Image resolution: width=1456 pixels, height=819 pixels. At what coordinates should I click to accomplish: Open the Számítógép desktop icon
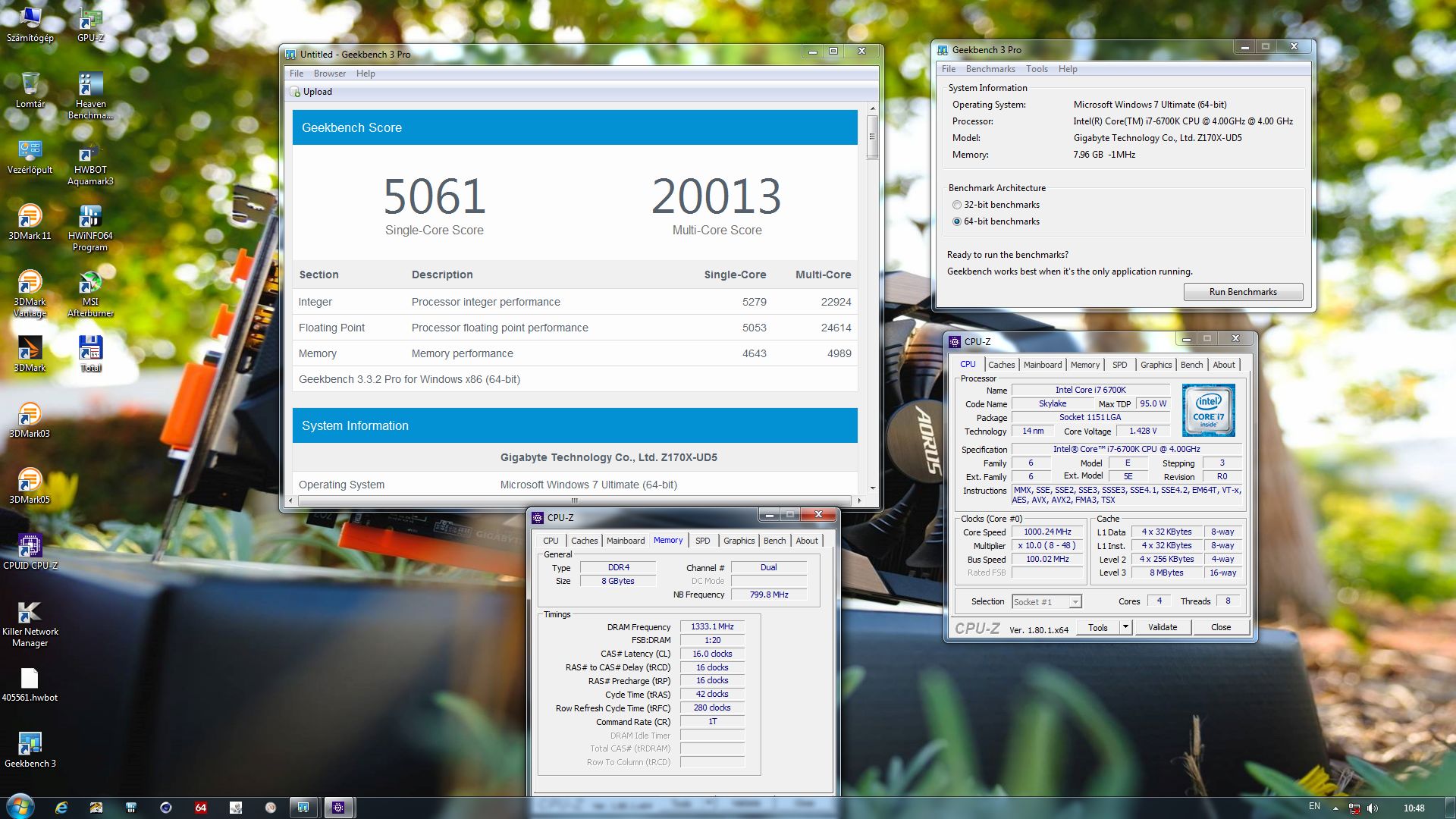30,24
